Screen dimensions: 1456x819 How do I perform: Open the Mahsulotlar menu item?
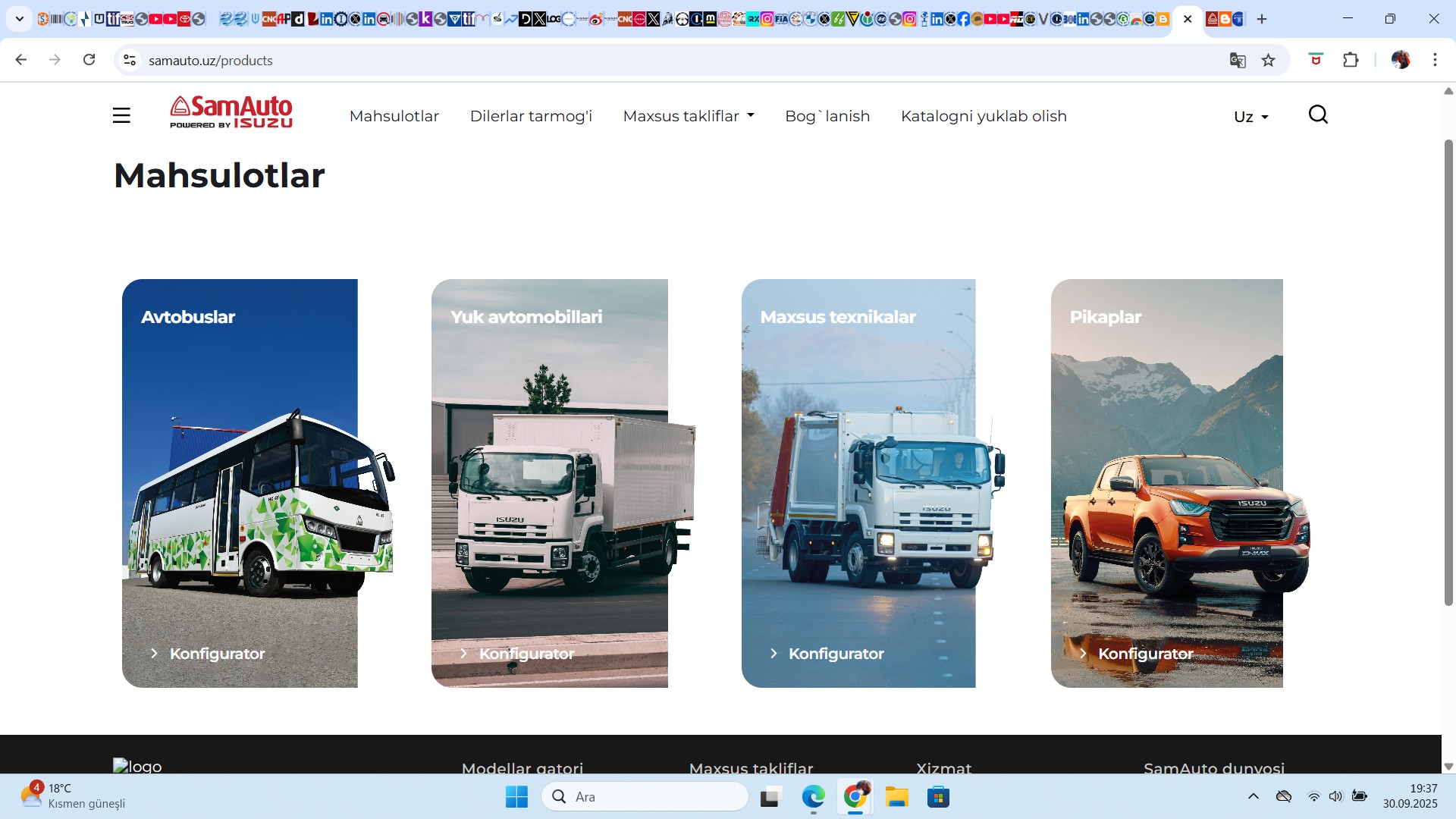(x=394, y=116)
